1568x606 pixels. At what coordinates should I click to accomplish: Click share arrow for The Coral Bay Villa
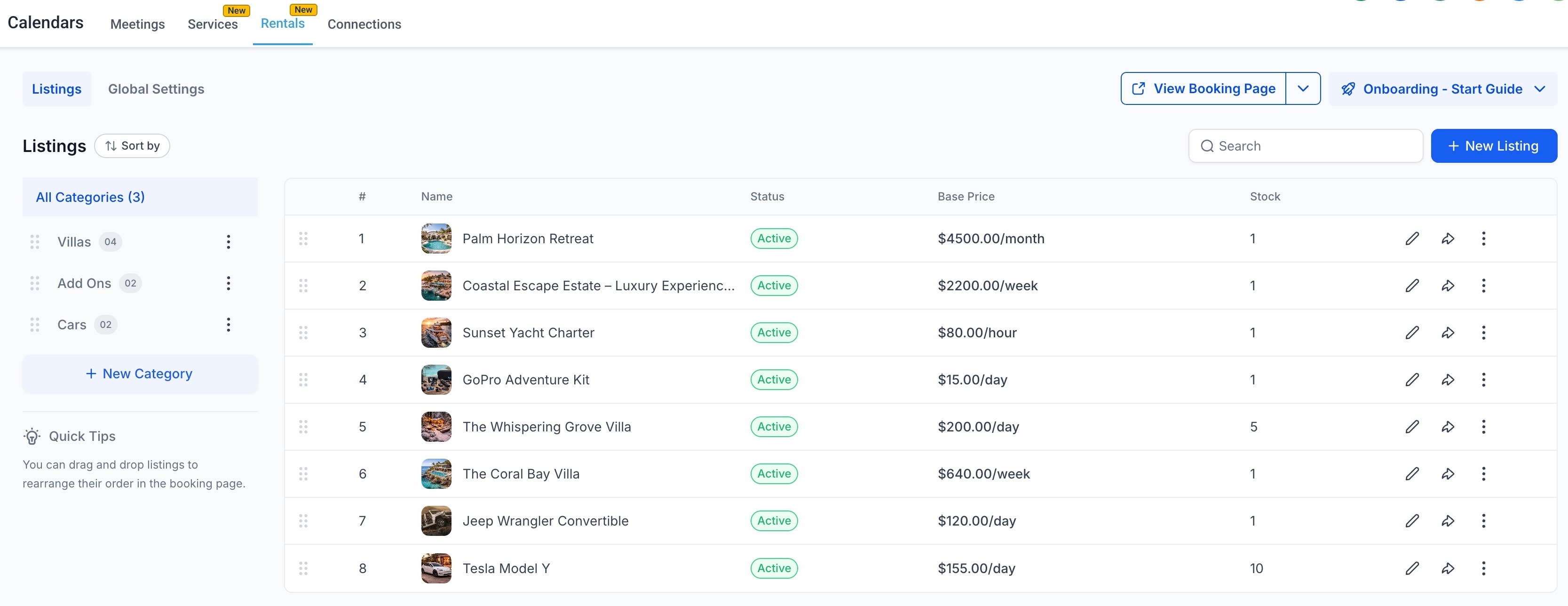(x=1448, y=474)
